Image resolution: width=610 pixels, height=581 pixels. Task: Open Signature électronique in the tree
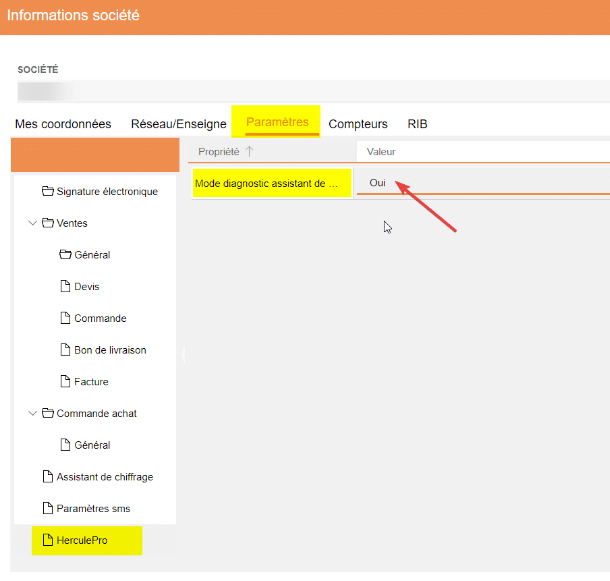click(x=107, y=191)
